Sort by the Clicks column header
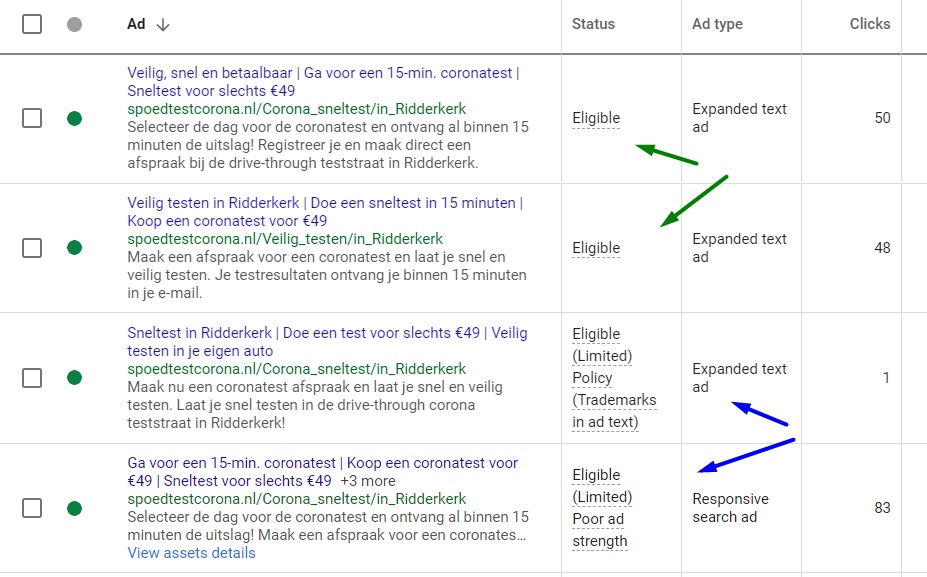The image size is (927, 577). 869,24
